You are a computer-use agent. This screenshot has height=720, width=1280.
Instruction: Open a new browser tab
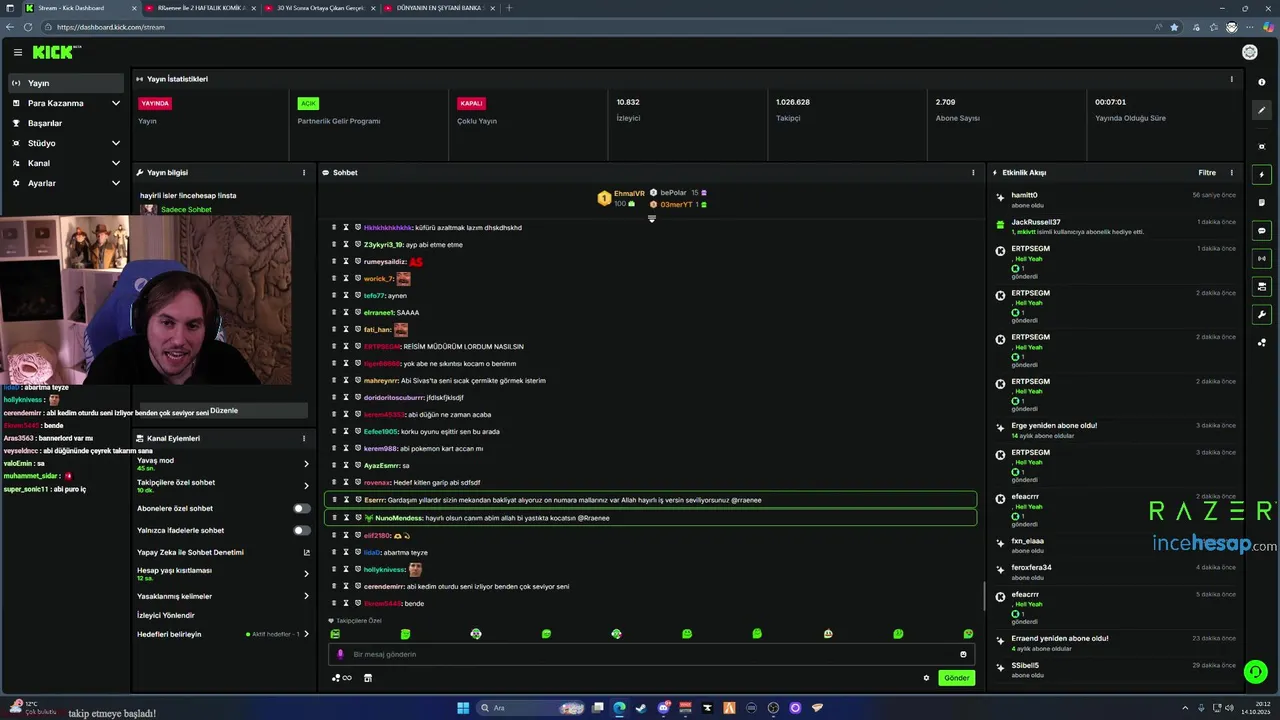pos(509,8)
